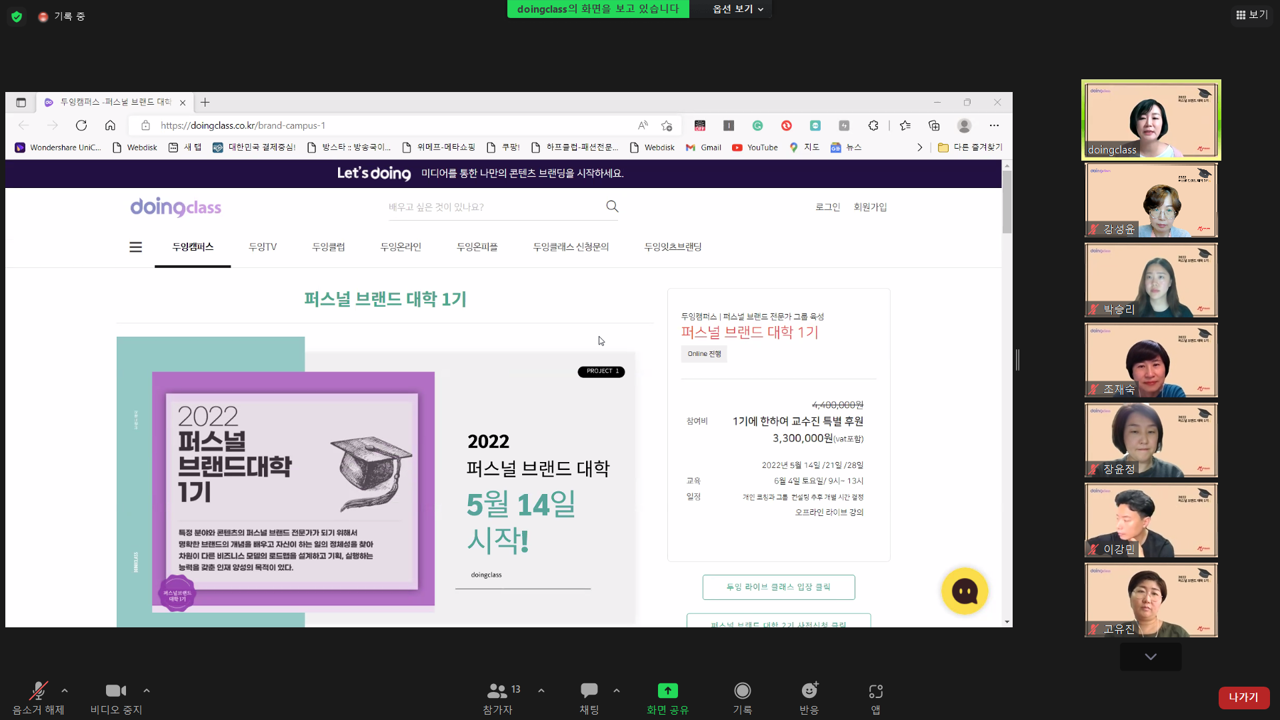The image size is (1280, 720).
Task: Open the hamburger menu icon
Action: pos(136,247)
